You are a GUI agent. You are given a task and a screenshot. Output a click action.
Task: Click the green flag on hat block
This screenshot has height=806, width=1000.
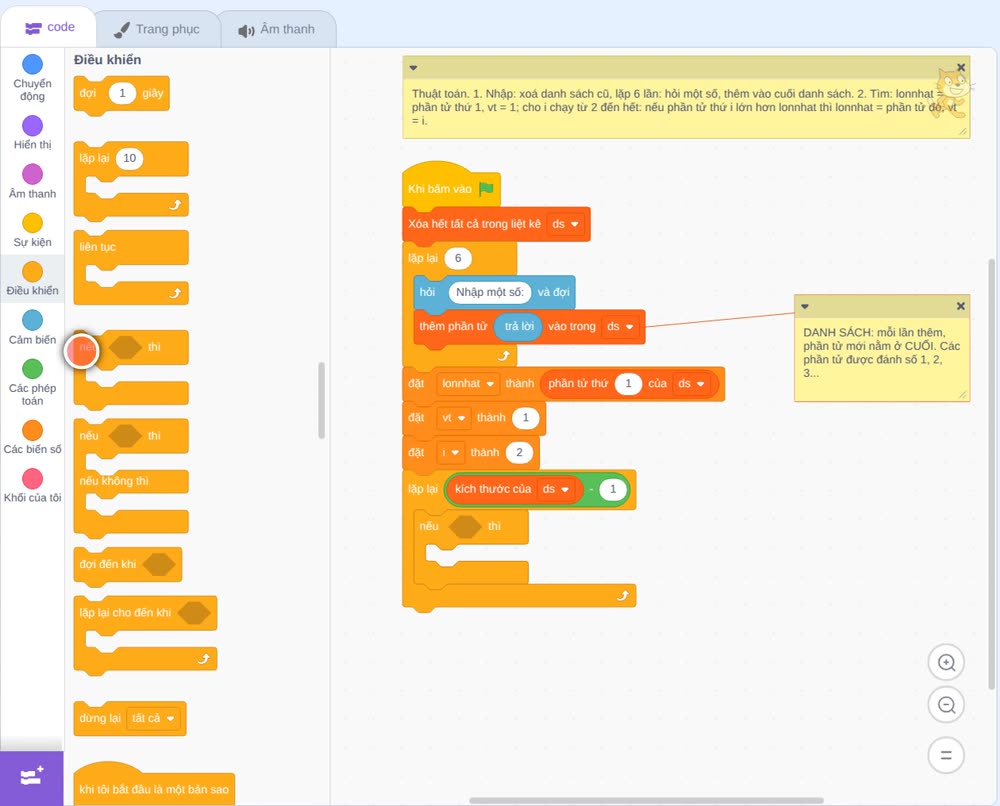pyautogui.click(x=487, y=189)
